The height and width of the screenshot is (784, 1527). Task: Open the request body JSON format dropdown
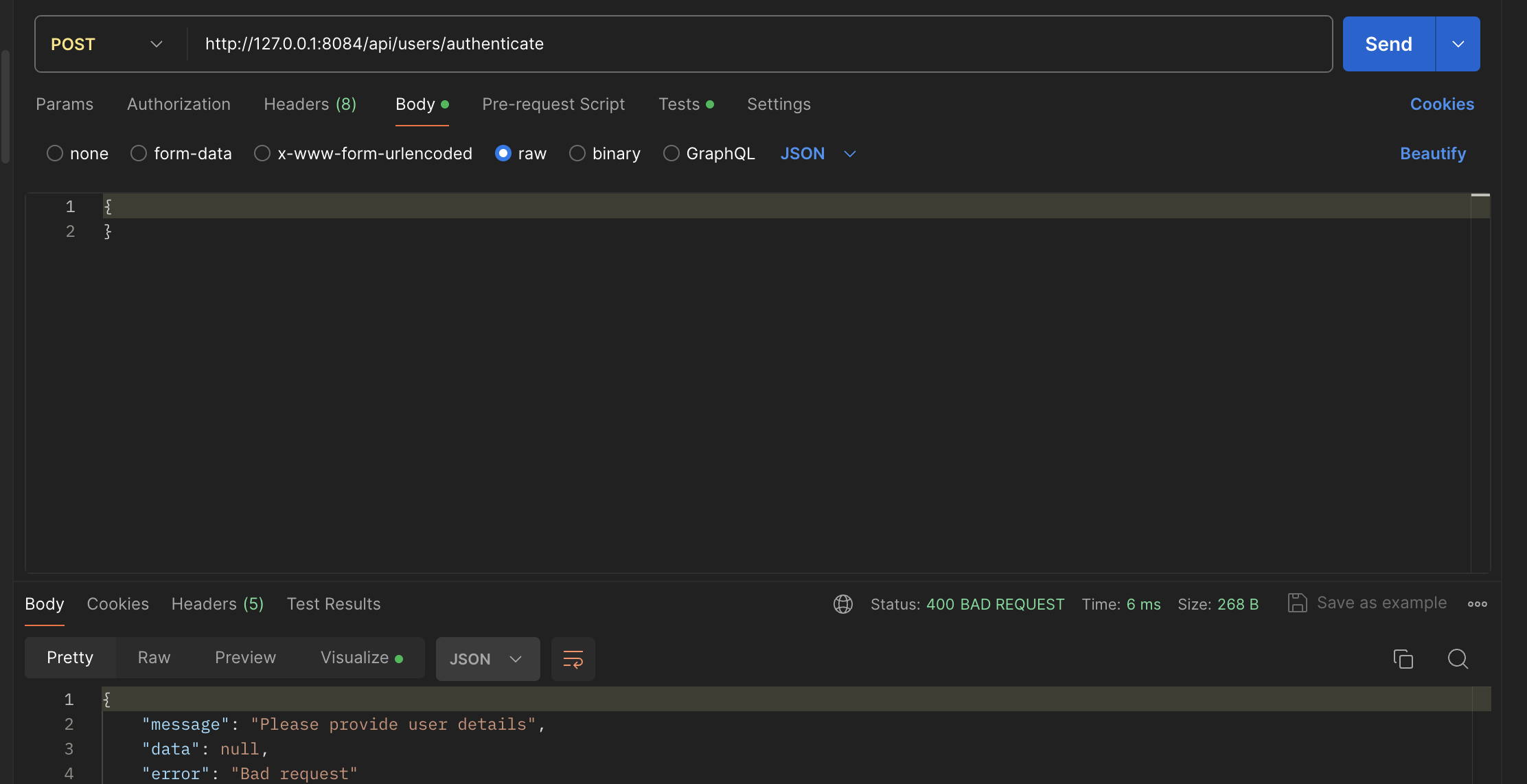(818, 154)
